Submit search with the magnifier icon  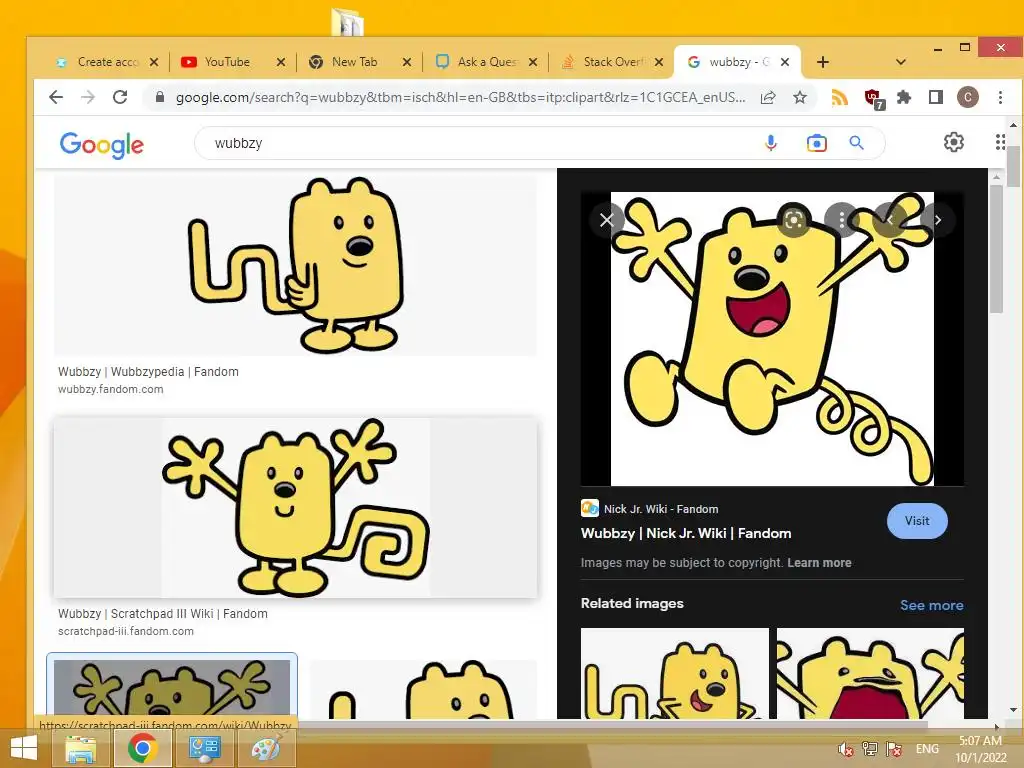coord(856,143)
